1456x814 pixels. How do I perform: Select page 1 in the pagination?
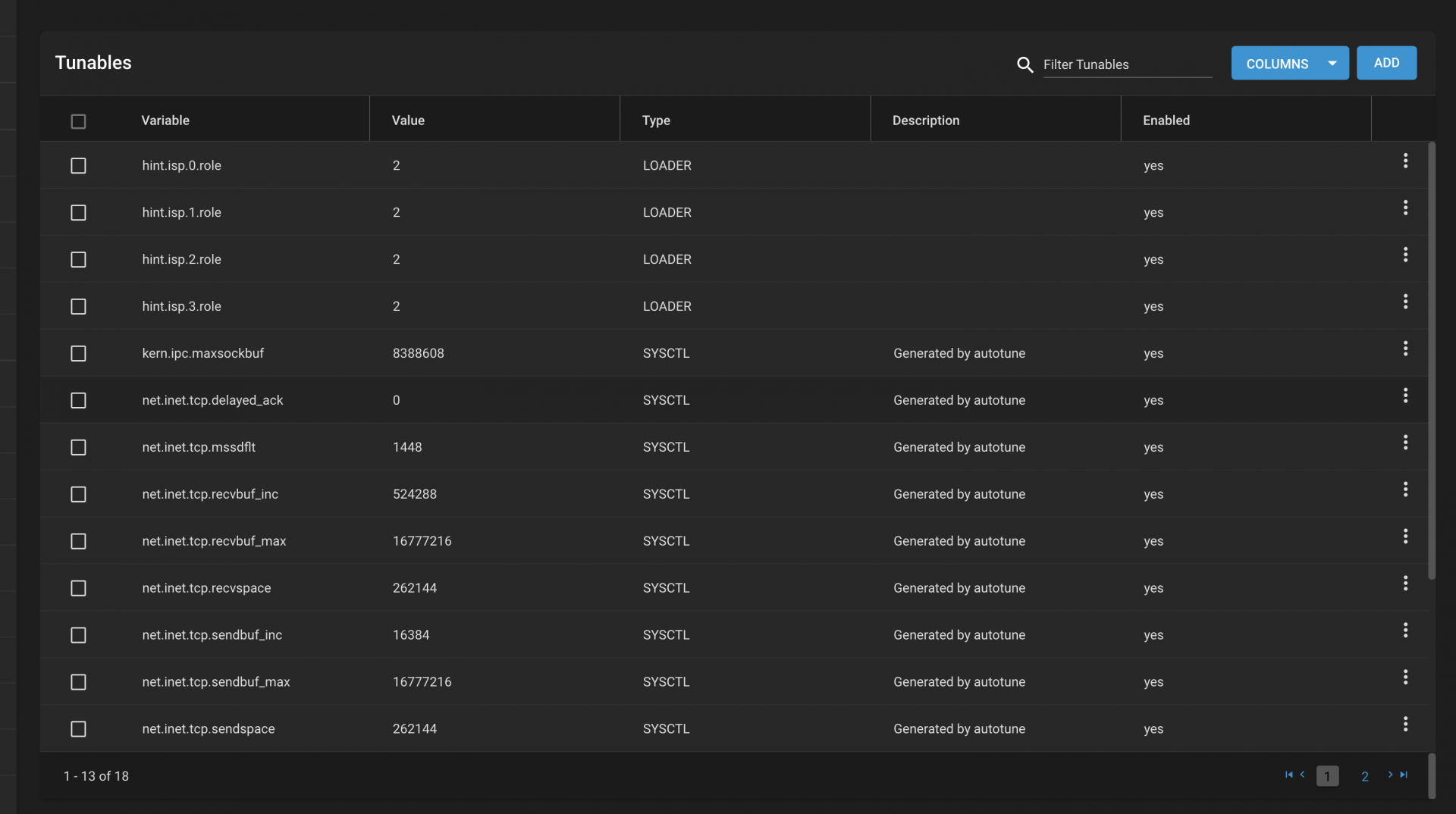point(1327,776)
